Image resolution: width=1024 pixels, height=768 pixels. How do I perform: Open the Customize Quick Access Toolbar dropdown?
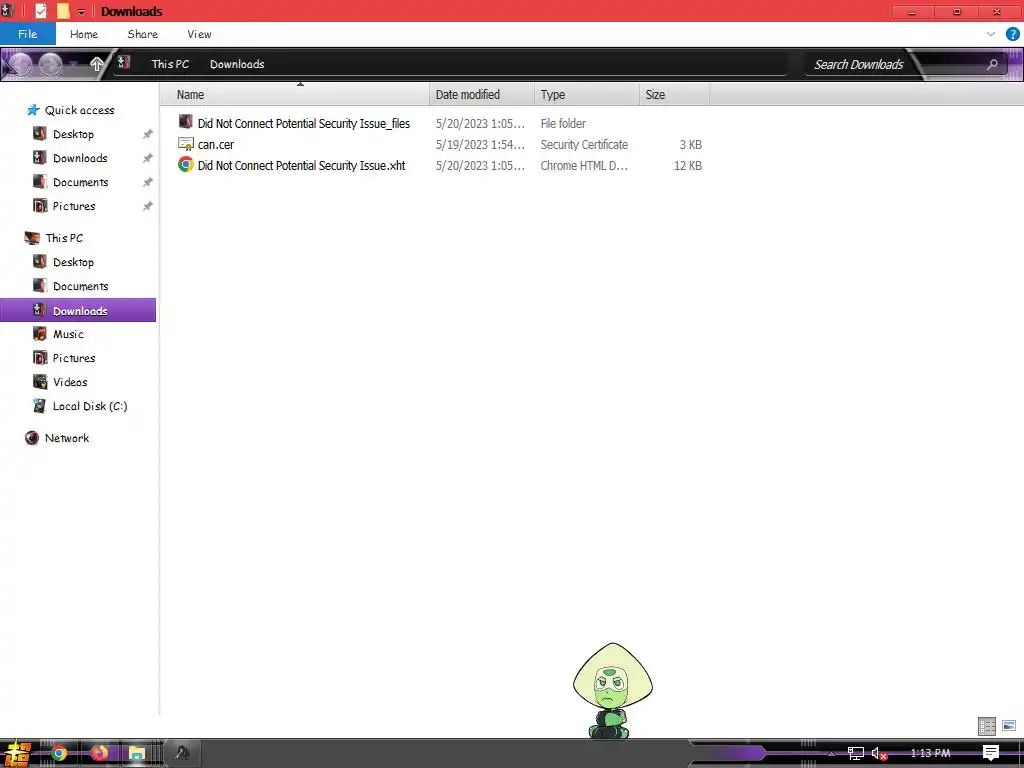coord(82,12)
